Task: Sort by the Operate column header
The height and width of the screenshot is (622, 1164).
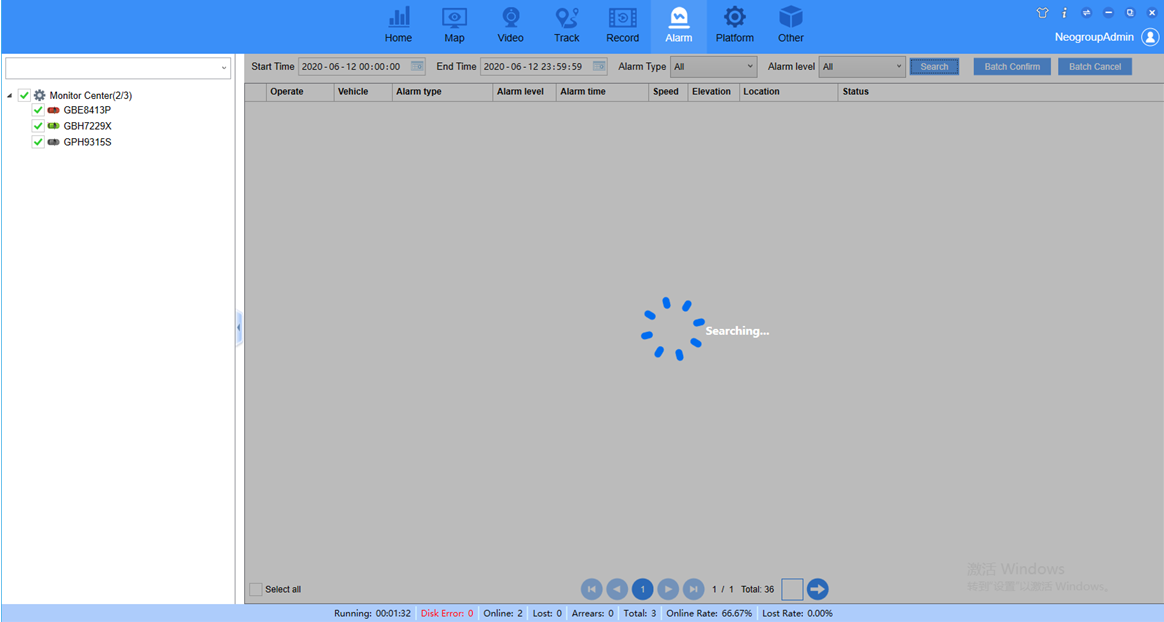Action: (300, 92)
